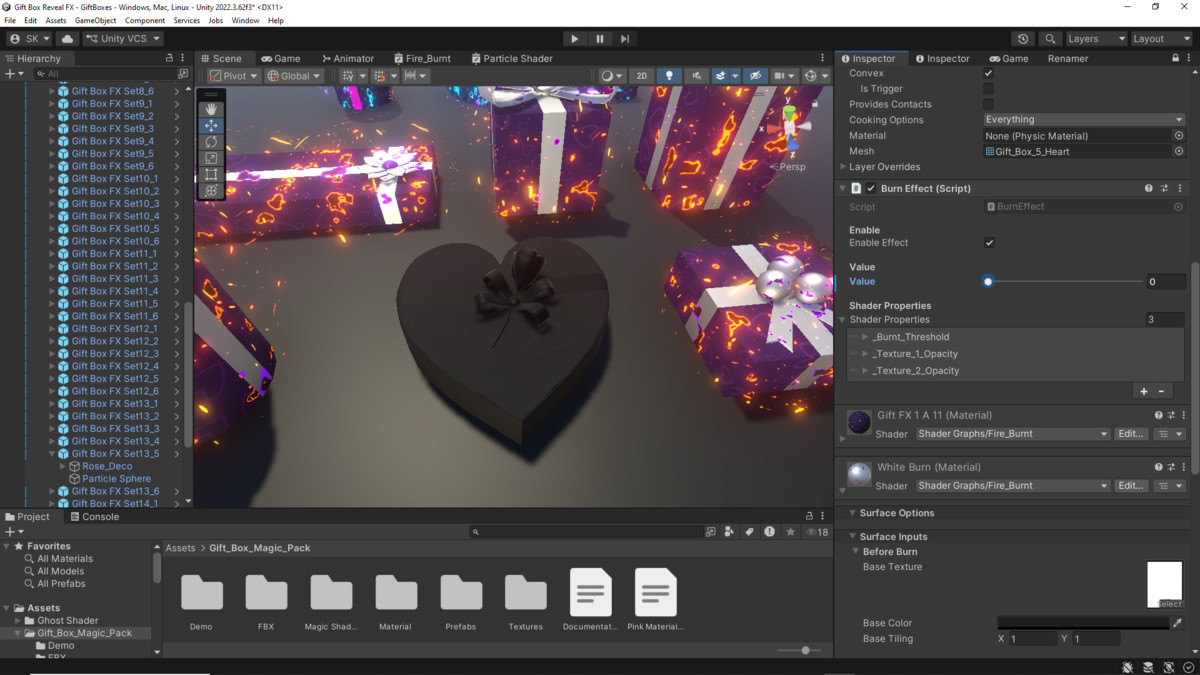Collapse the Surface Inputs section
Viewport: 1200px width, 675px height.
(x=852, y=537)
